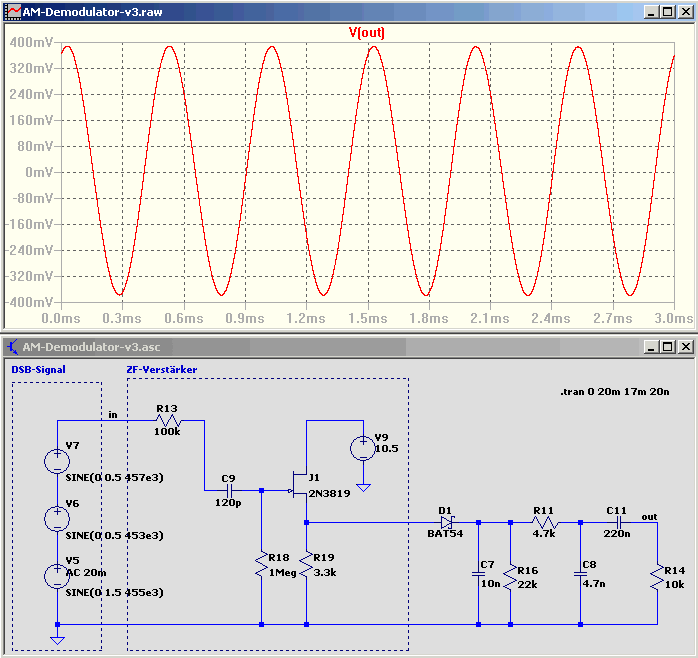This screenshot has height=658, width=698.
Task: Click the waveform window title bar icon
Action: point(14,12)
